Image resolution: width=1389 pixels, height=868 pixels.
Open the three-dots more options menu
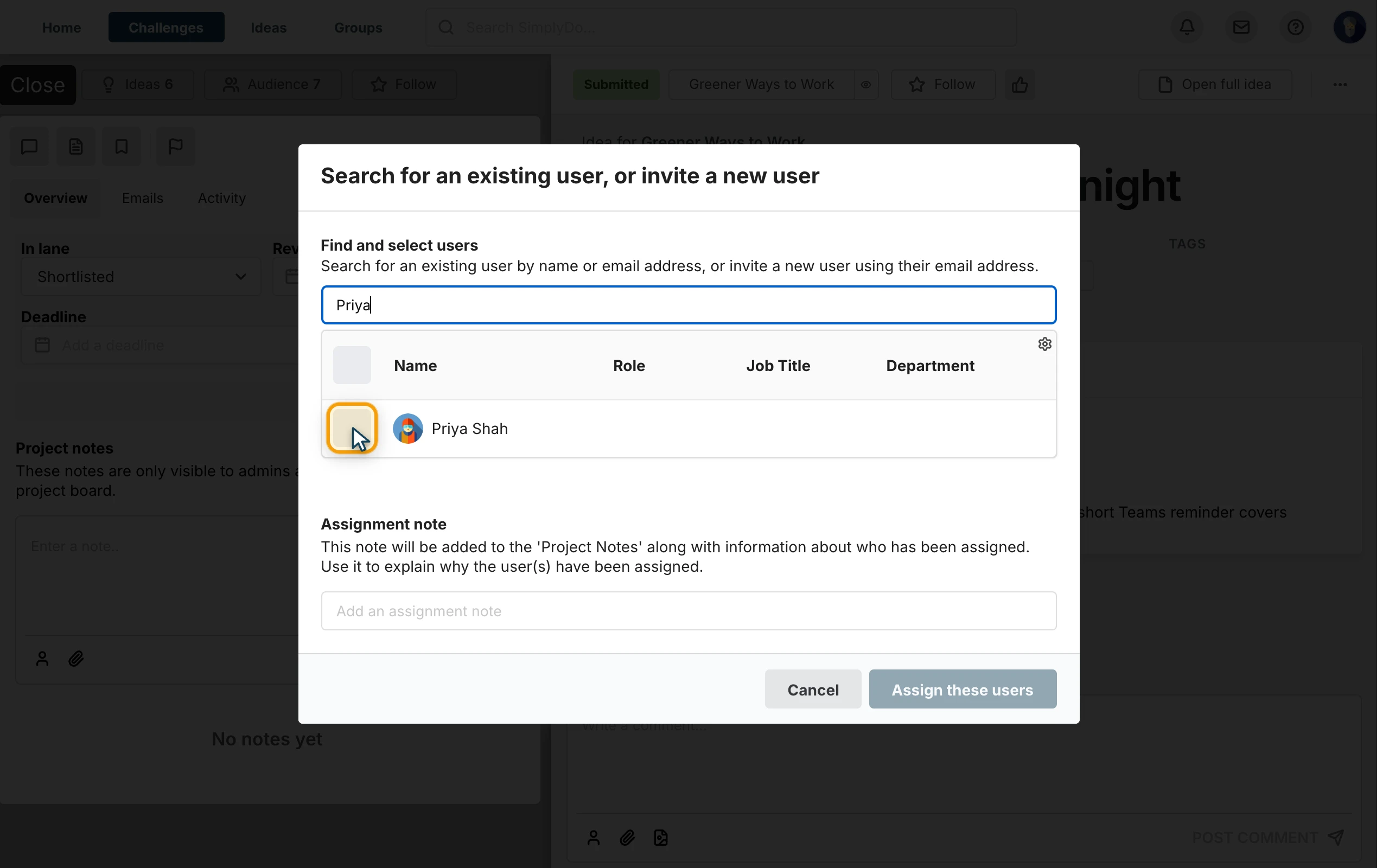(1340, 85)
